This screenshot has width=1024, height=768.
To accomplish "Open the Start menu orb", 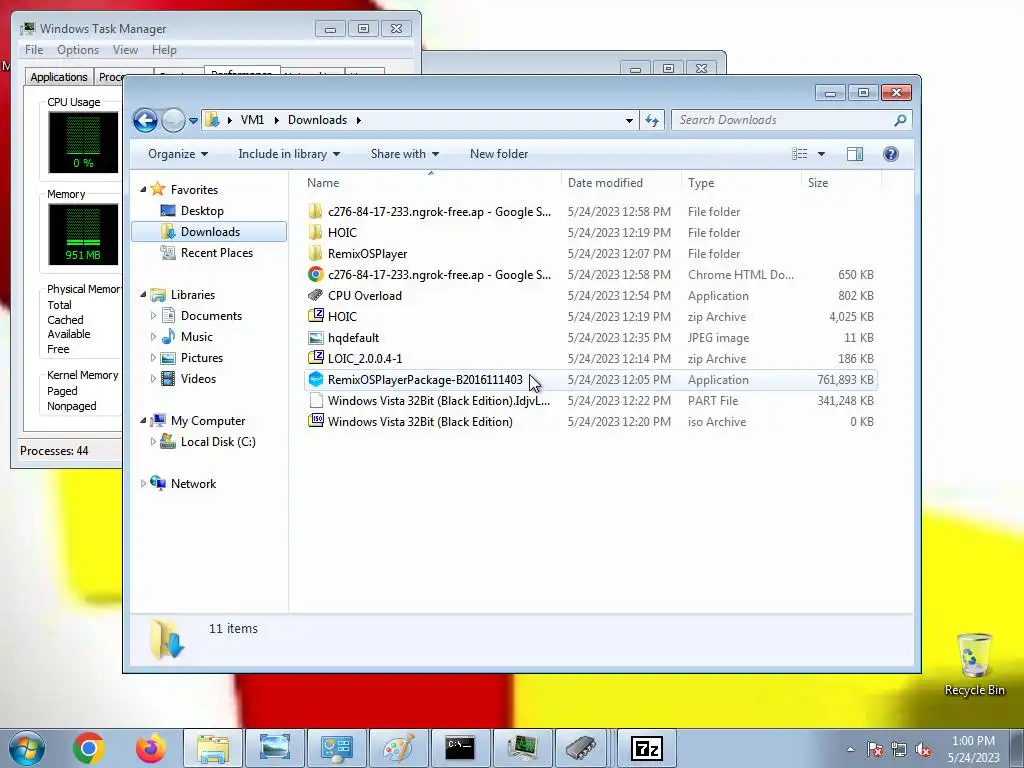I will [x=26, y=748].
